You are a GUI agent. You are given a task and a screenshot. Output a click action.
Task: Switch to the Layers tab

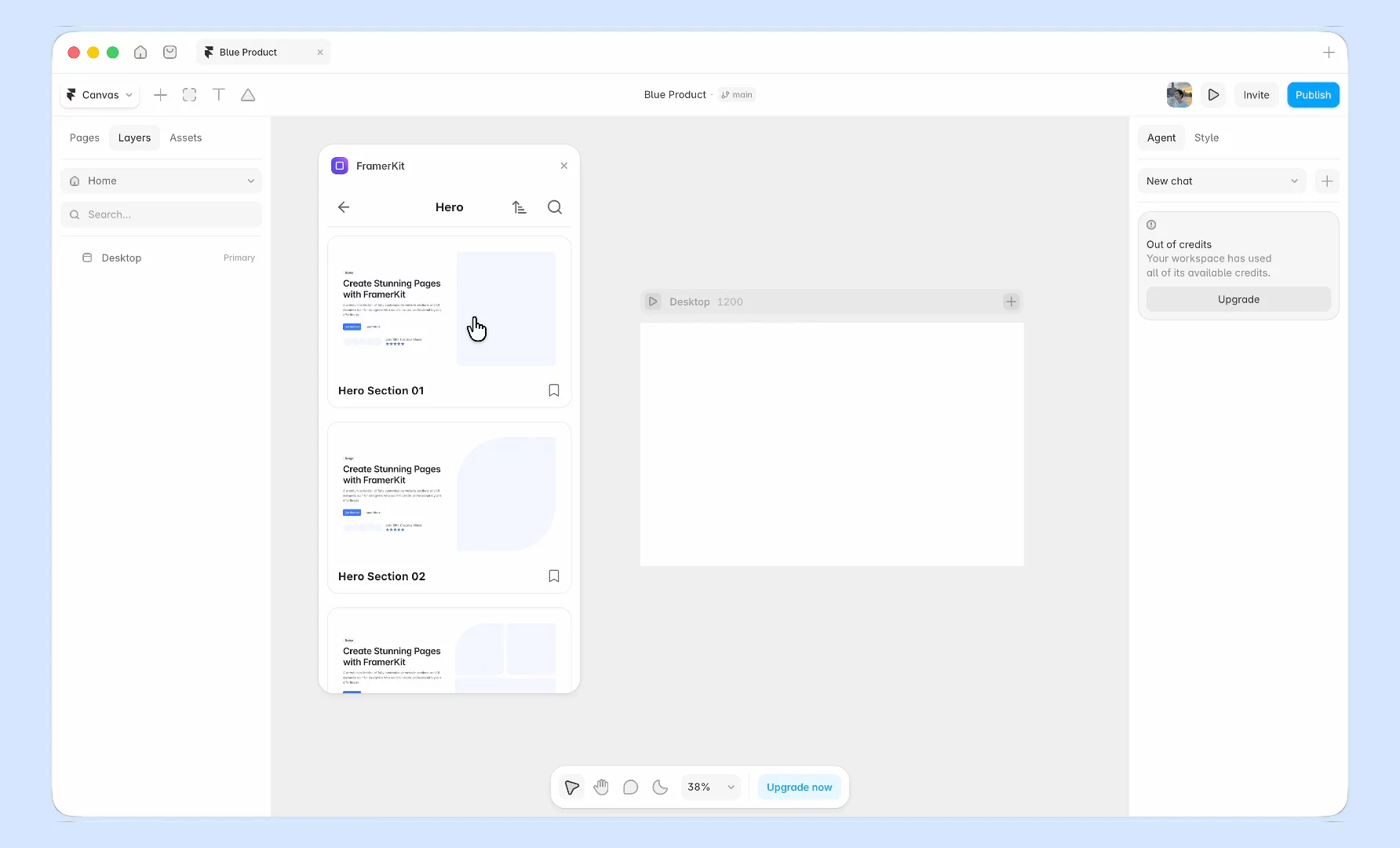[134, 138]
